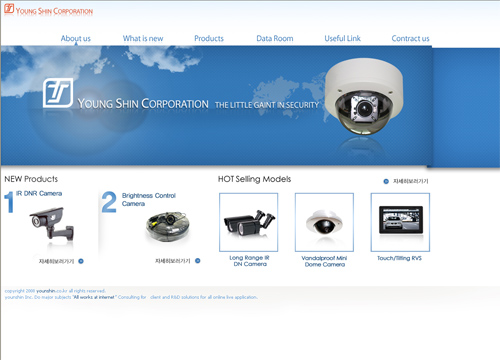Select the Useful Link menu item
500x360 pixels.
tap(343, 38)
